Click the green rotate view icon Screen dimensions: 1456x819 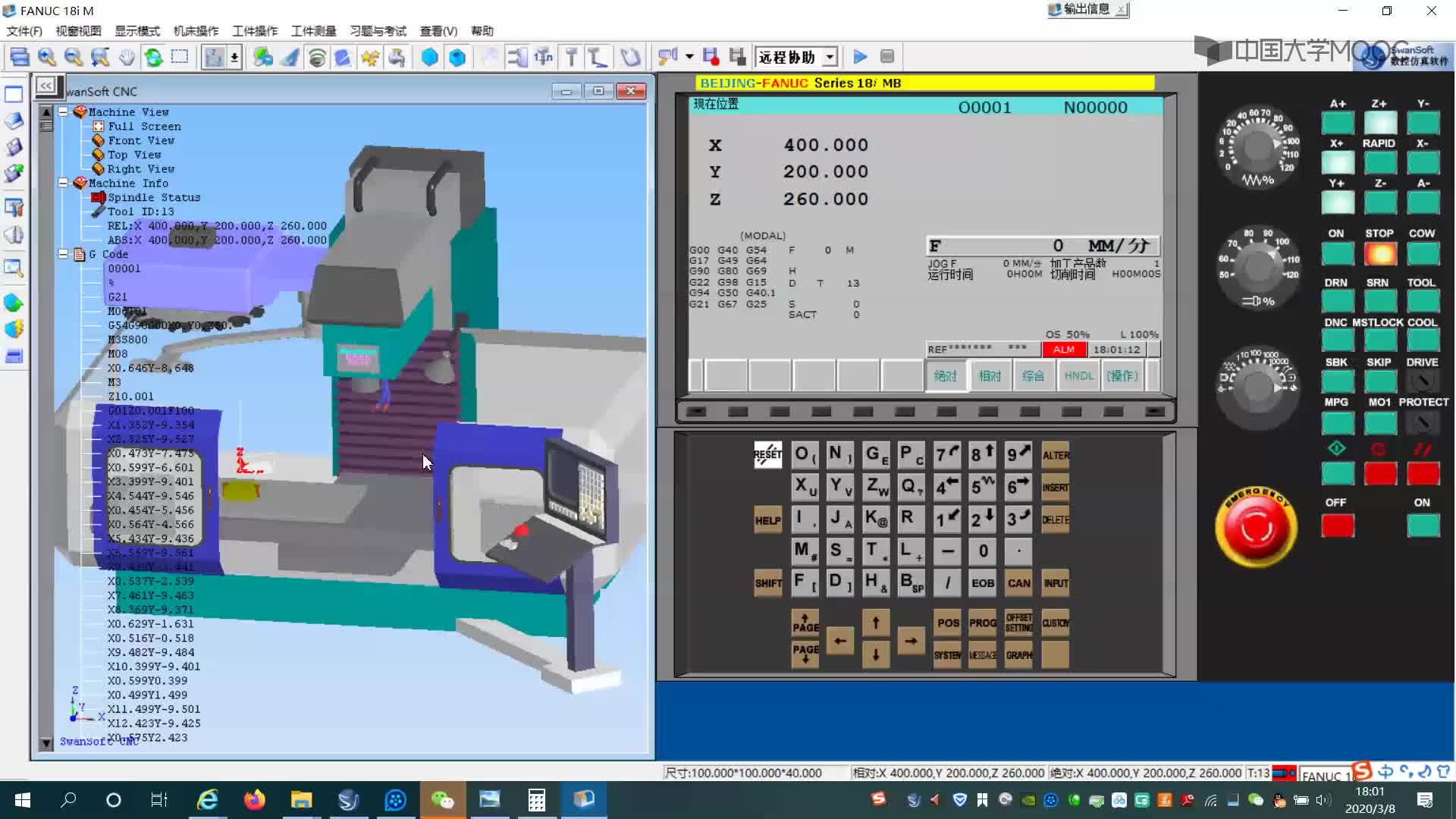[154, 57]
